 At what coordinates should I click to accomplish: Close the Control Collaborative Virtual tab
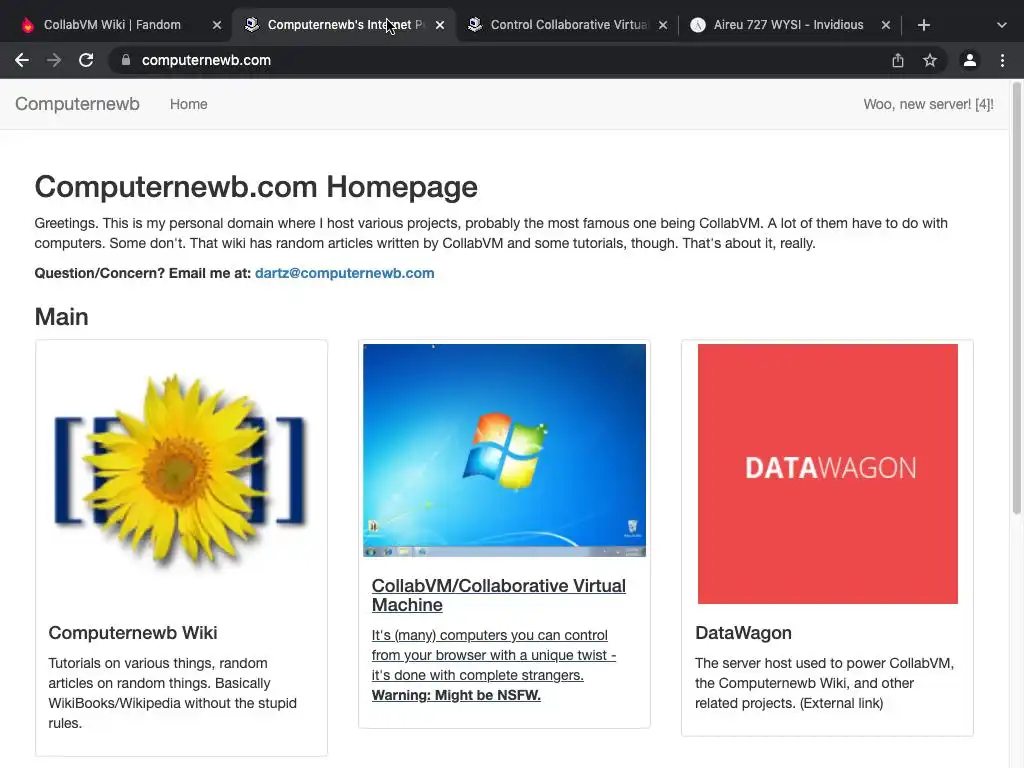[663, 25]
